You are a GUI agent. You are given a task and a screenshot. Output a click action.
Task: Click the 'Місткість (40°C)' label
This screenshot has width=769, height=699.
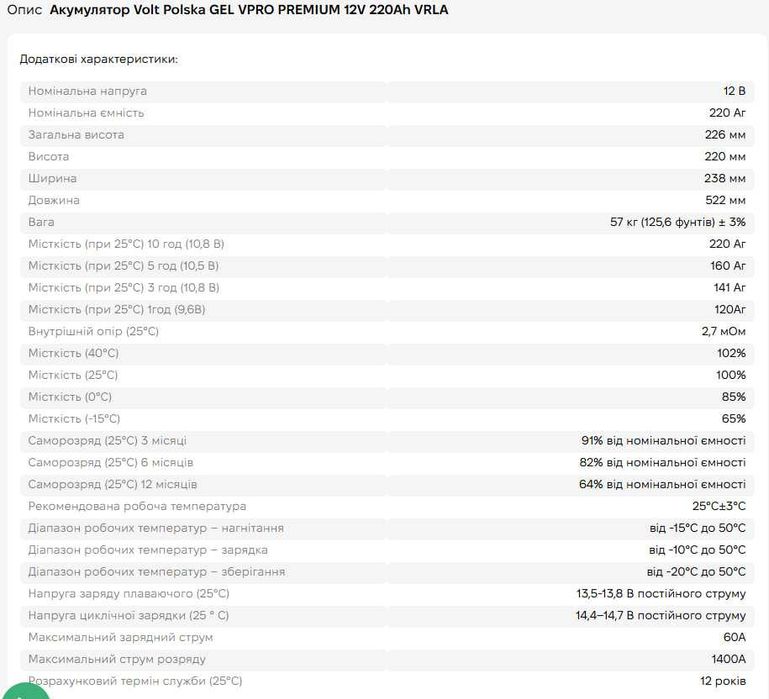tap(73, 353)
